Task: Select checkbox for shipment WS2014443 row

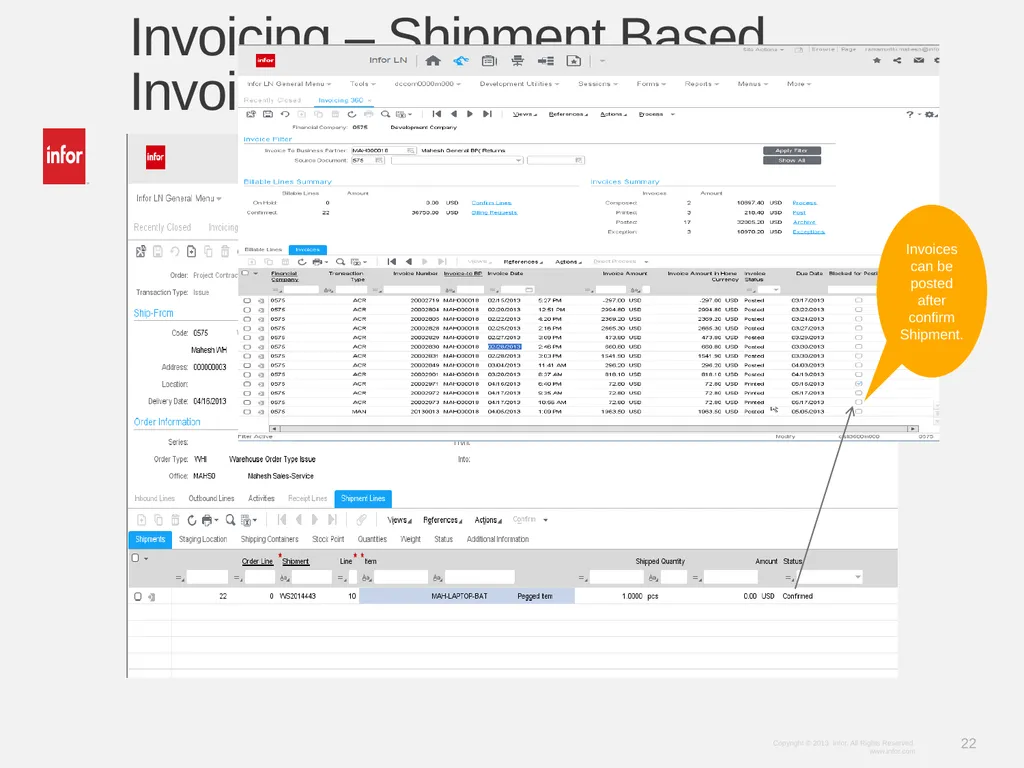Action: tap(137, 596)
